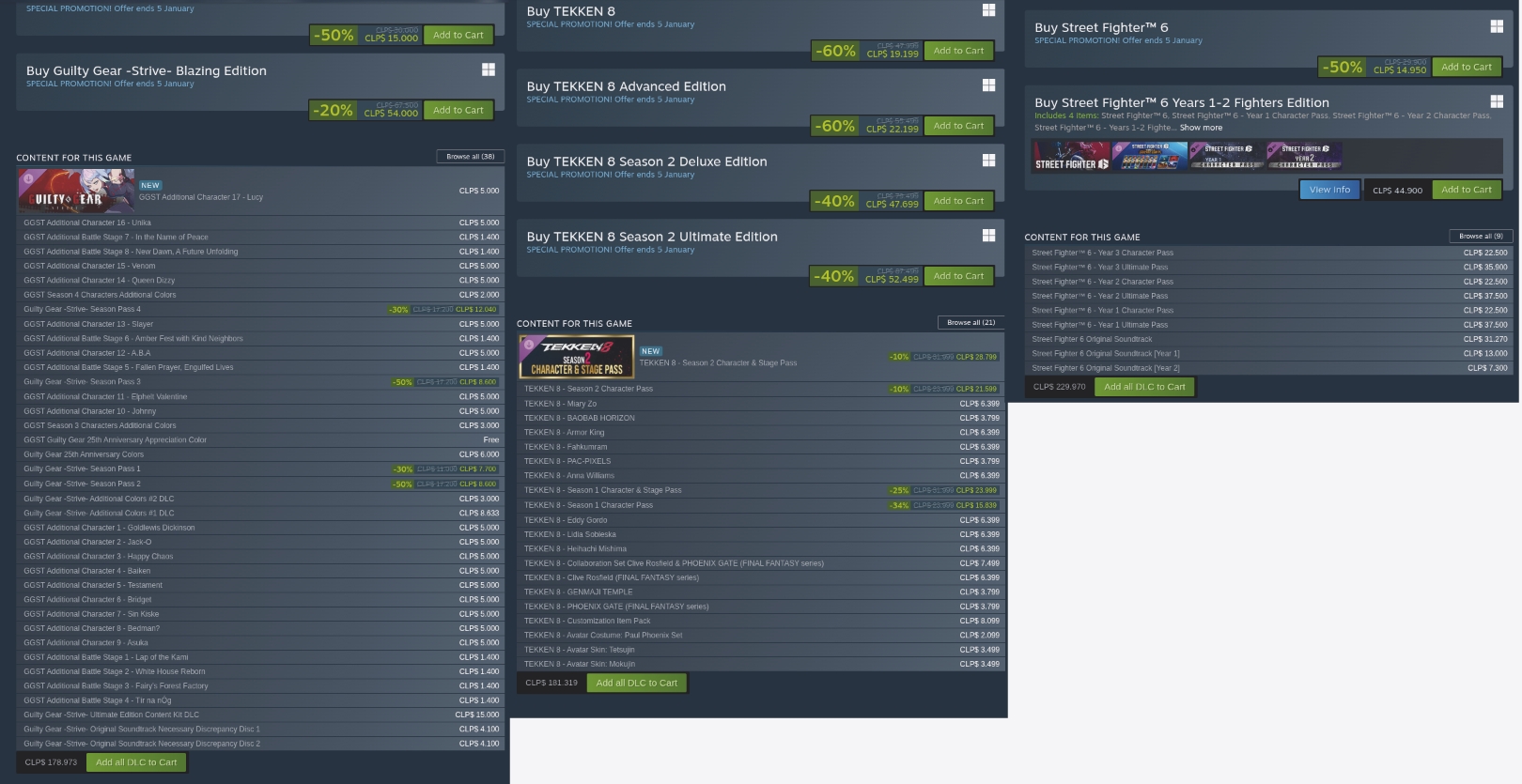Add TEKKEN 8 Season 2 Deluxe Edition to cart
Image resolution: width=1522 pixels, height=784 pixels.
click(x=958, y=201)
